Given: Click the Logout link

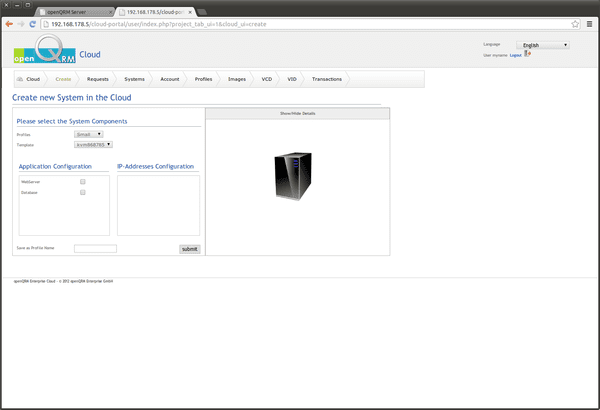Looking at the screenshot, I should [515, 56].
